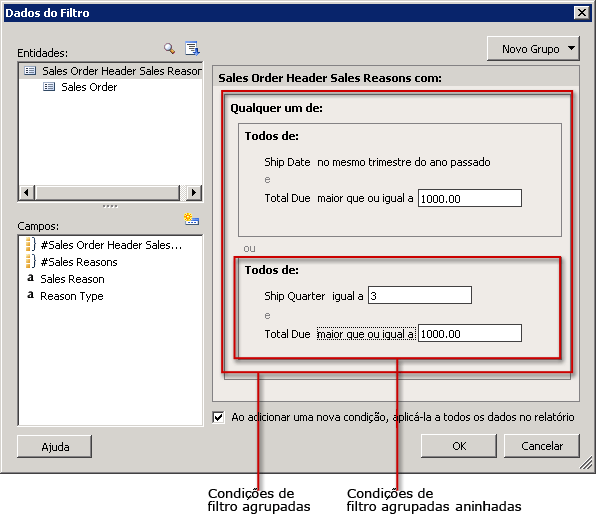Click the first Todos de group header
The width and height of the screenshot is (596, 514).
[271, 136]
